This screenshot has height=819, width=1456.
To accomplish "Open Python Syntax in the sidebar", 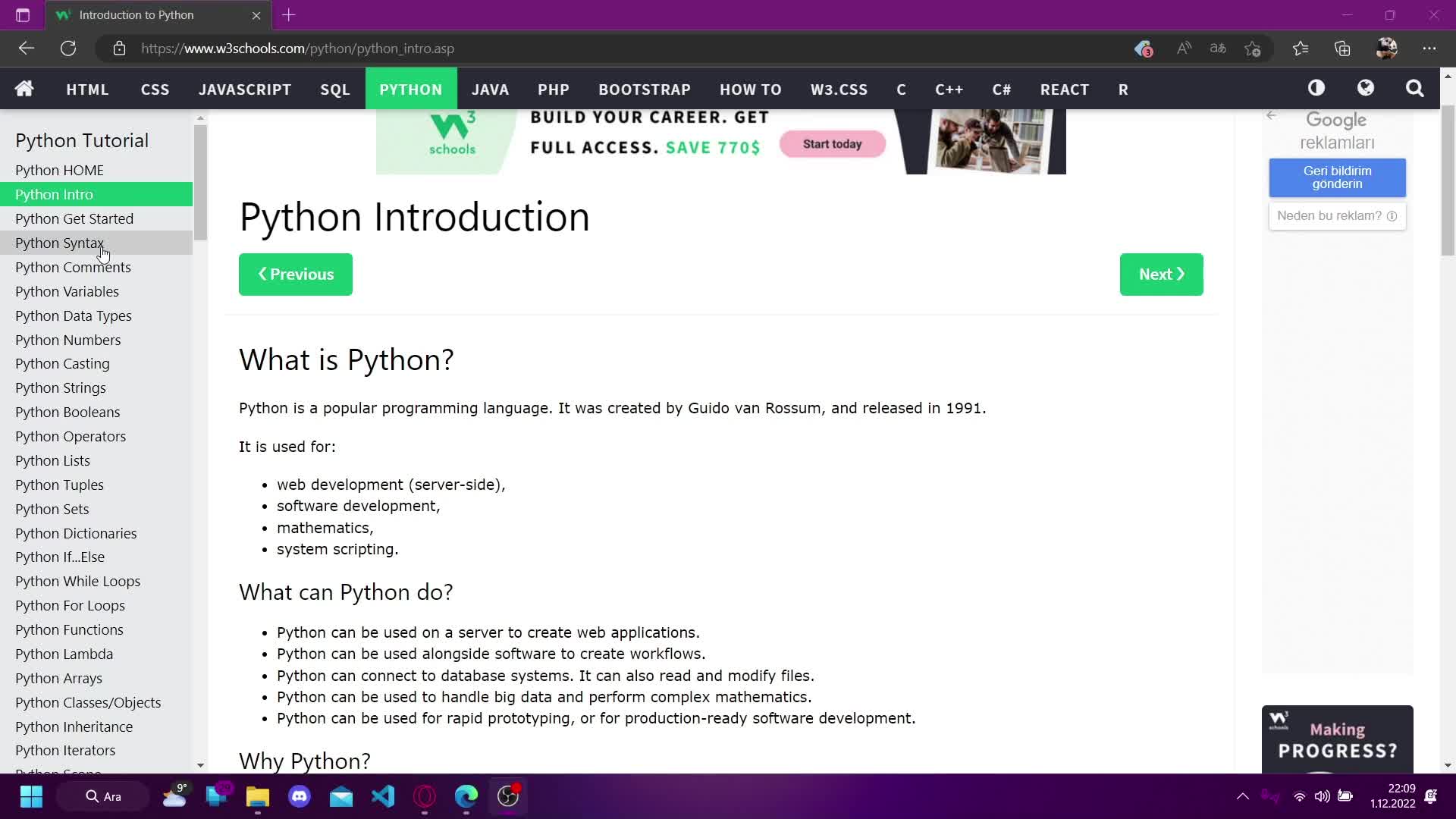I will click(96, 243).
